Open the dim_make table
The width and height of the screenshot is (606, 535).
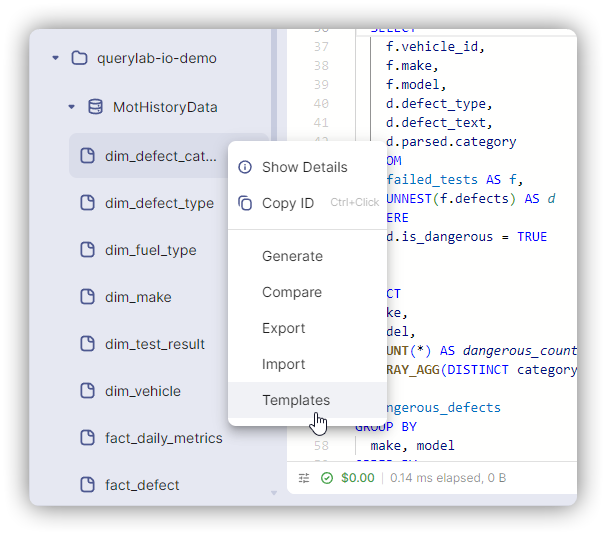138,297
